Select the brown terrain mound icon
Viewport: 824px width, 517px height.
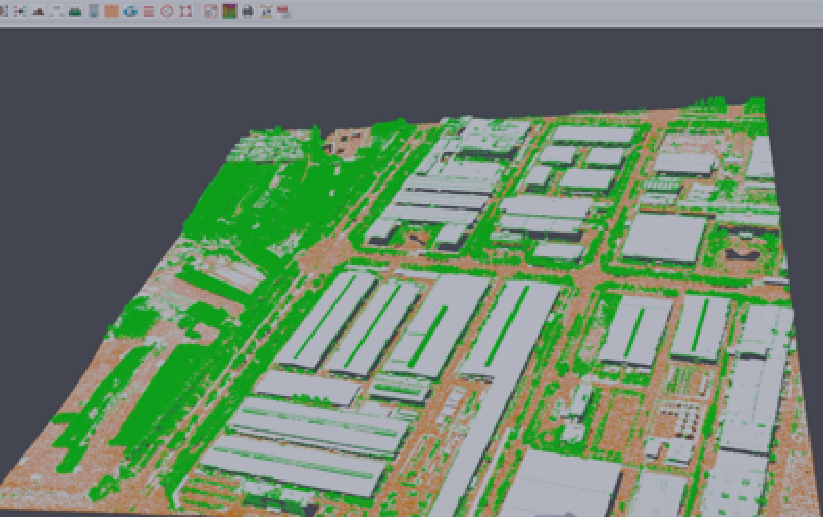pos(38,12)
